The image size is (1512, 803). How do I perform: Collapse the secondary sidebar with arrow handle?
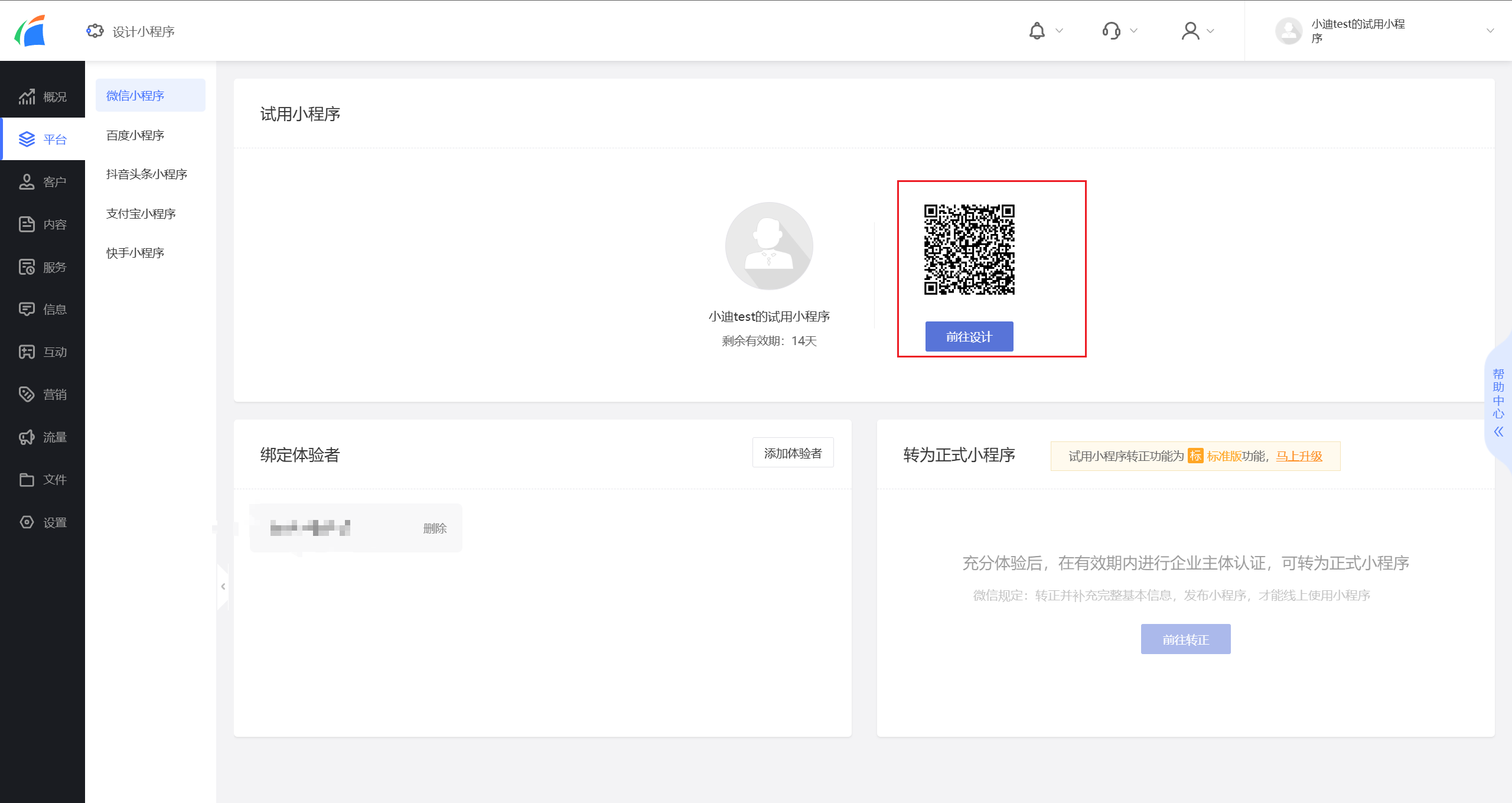[x=223, y=586]
